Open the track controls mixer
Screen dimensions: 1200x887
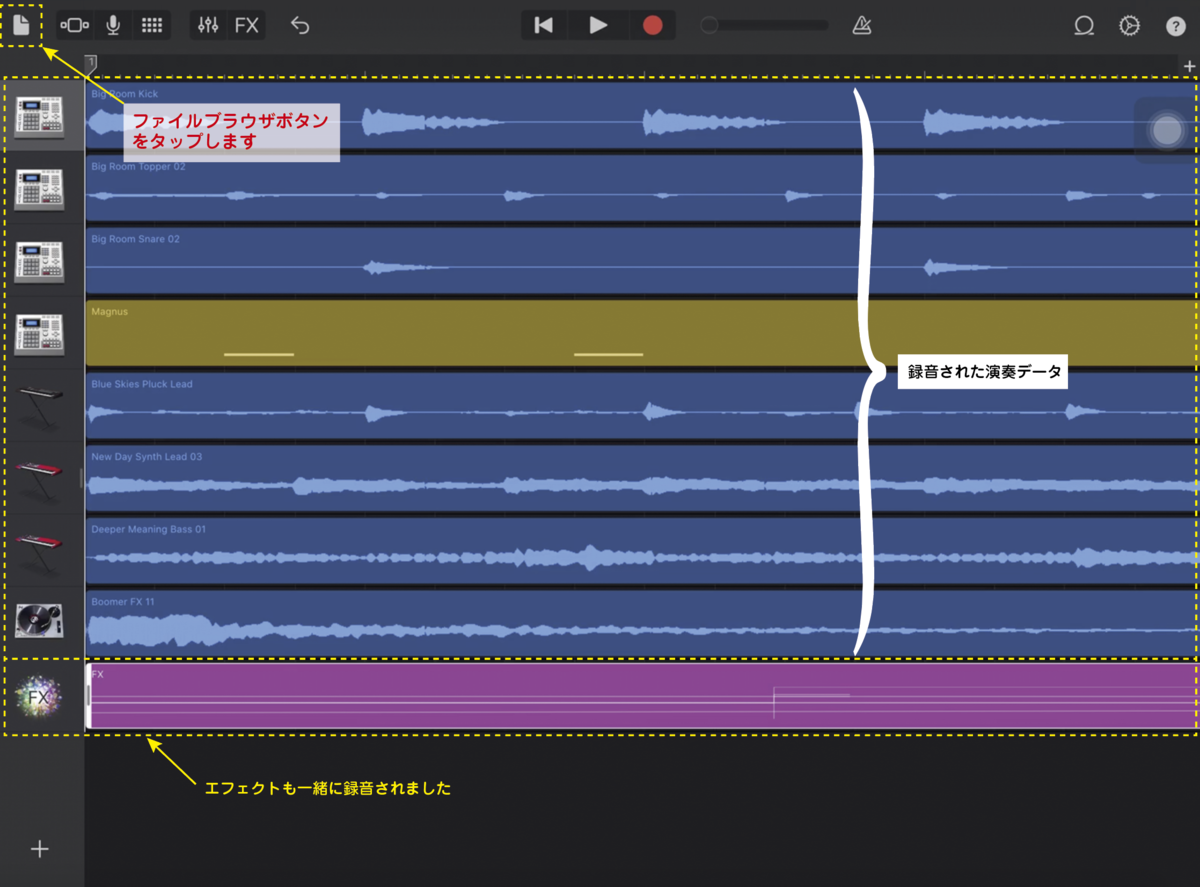coord(208,25)
